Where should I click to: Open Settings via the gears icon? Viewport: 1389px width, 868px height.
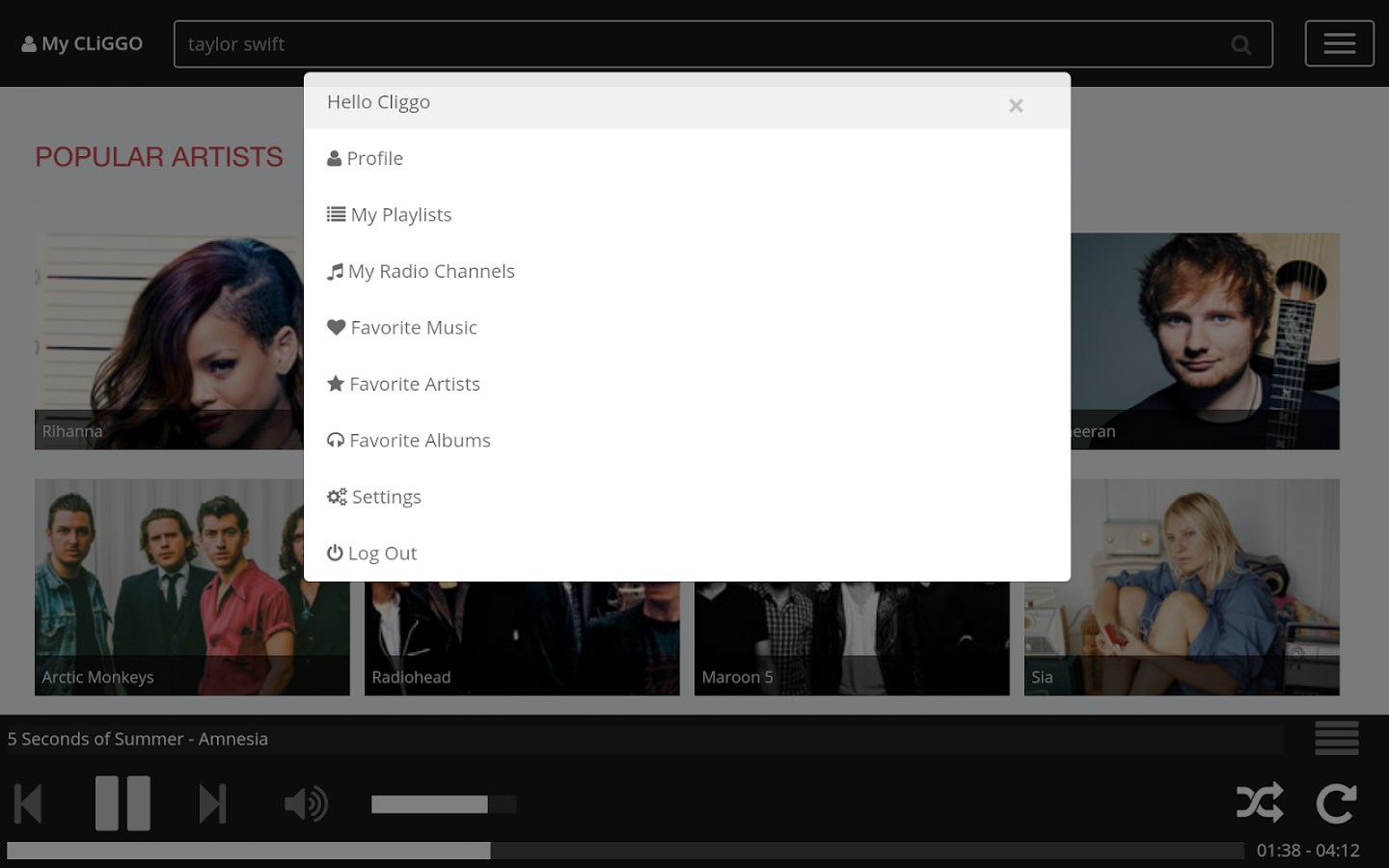click(x=337, y=496)
